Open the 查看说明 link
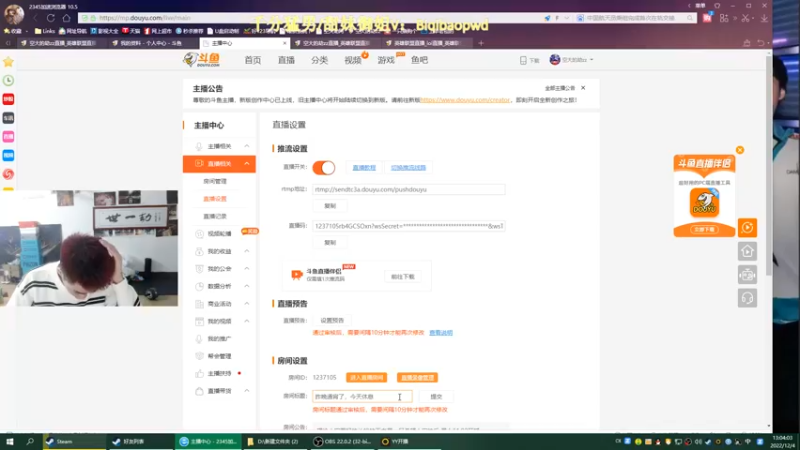Screen dimensions: 800x450 click(x=441, y=333)
